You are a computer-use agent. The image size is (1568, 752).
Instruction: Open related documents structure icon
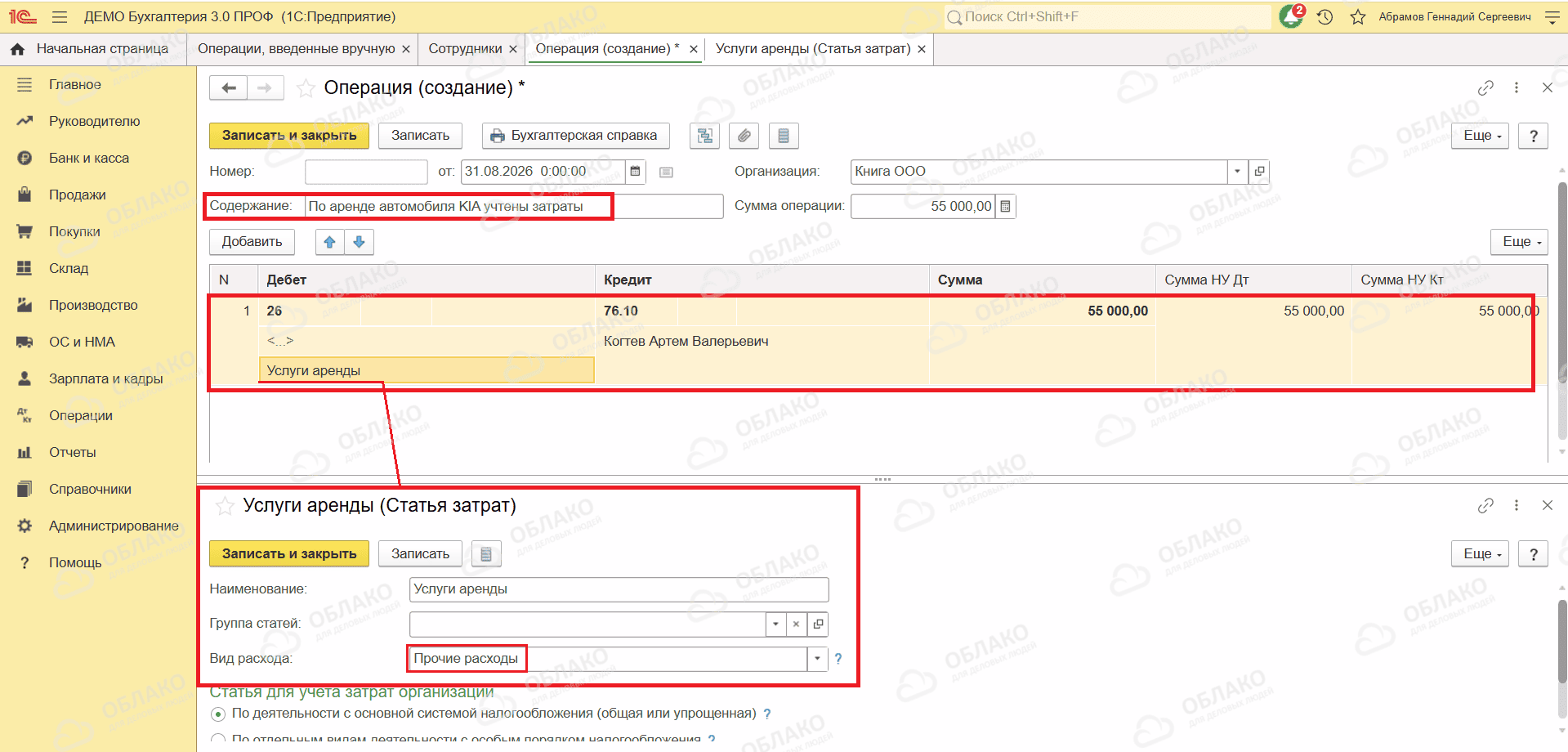coord(704,136)
